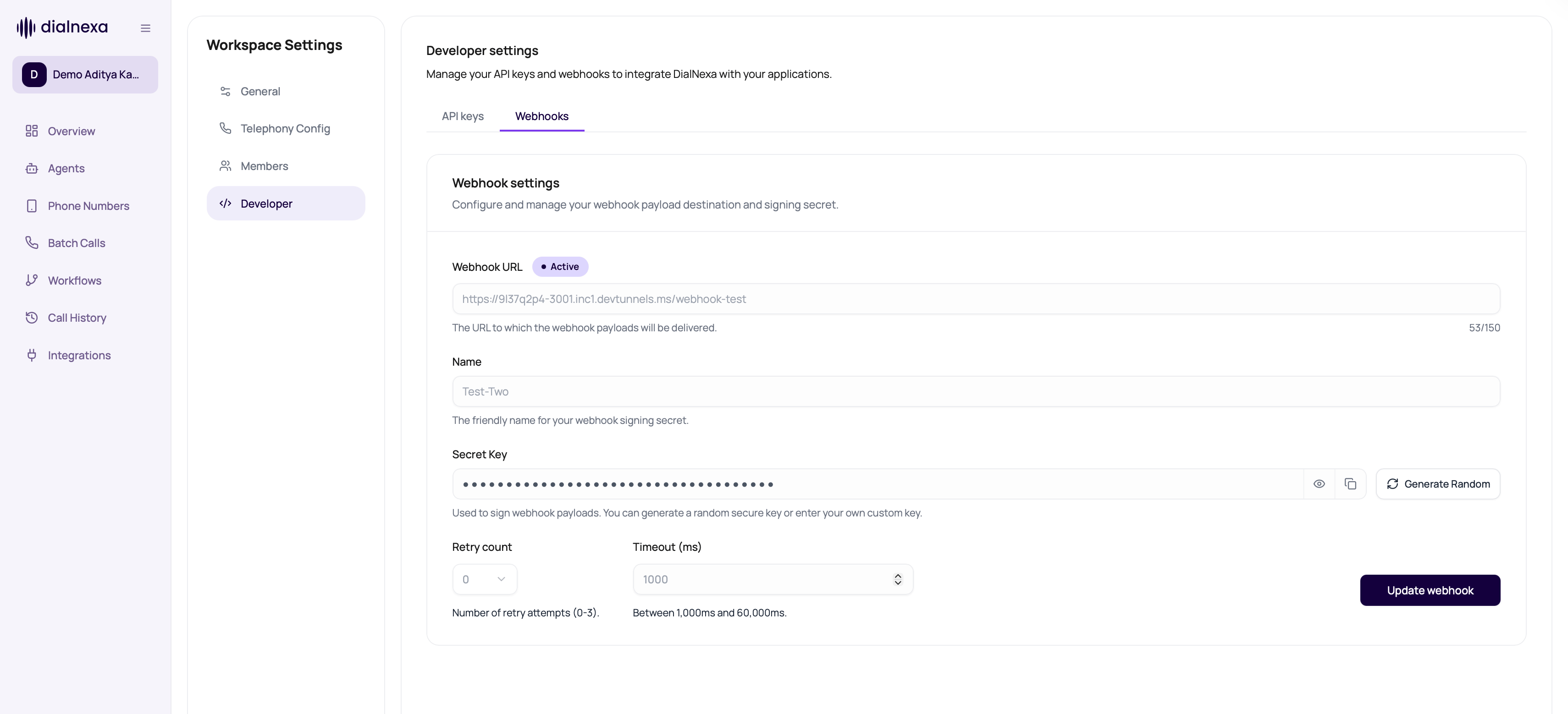Click the Call History clock icon
The image size is (1568, 714).
[x=32, y=318]
